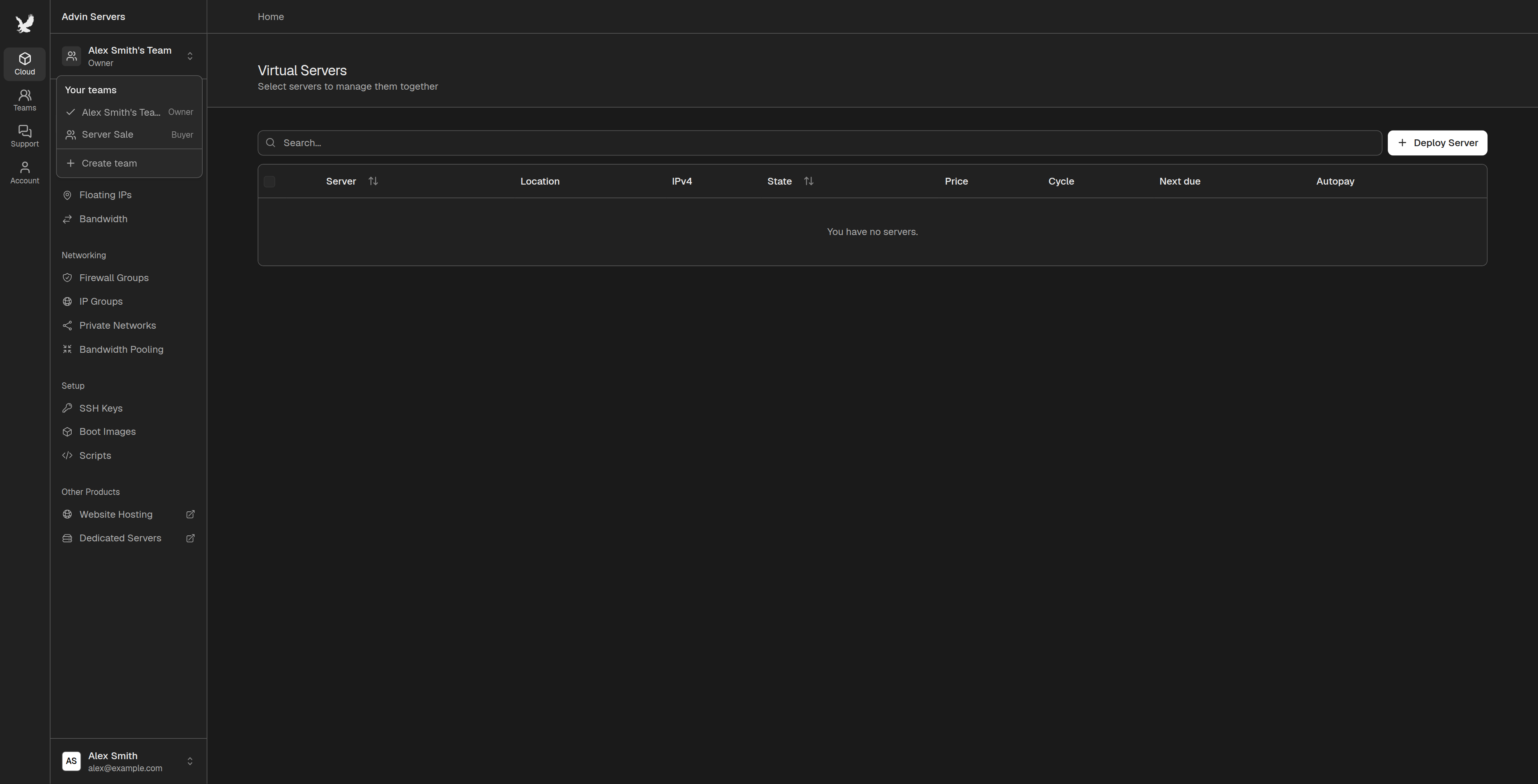
Task: Click the Website Hosting globe icon
Action: pyautogui.click(x=67, y=514)
